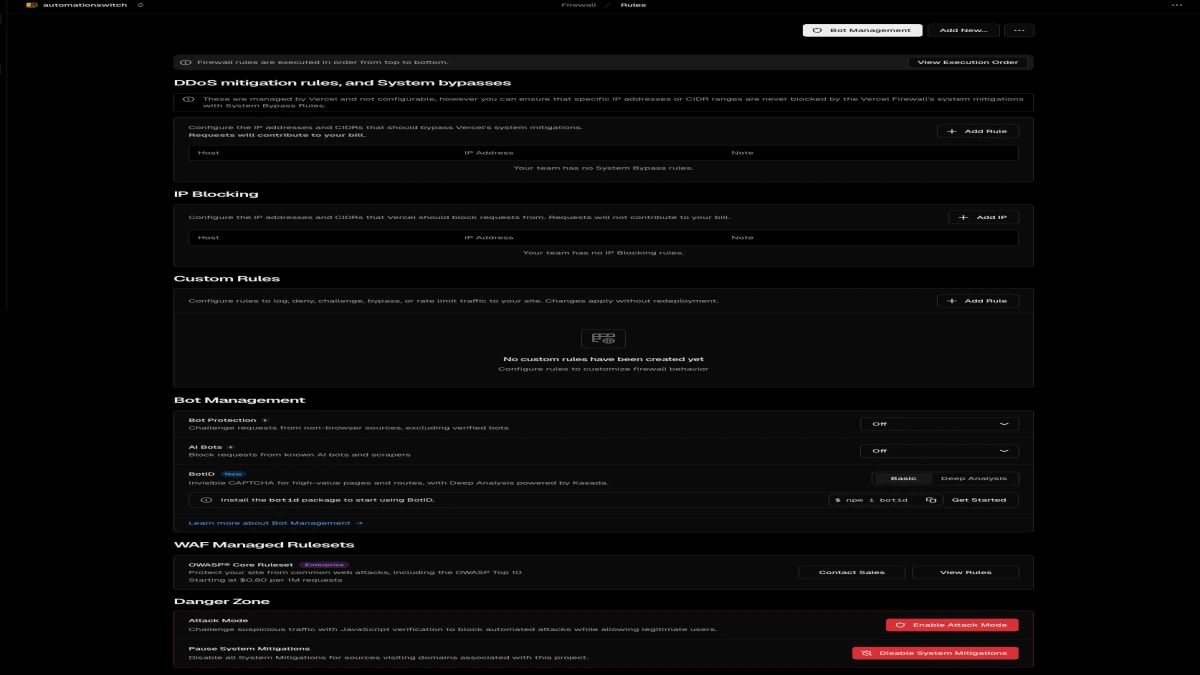The image size is (1200, 675).
Task: Click the info icon in the System bypasses notice
Action: tap(189, 98)
